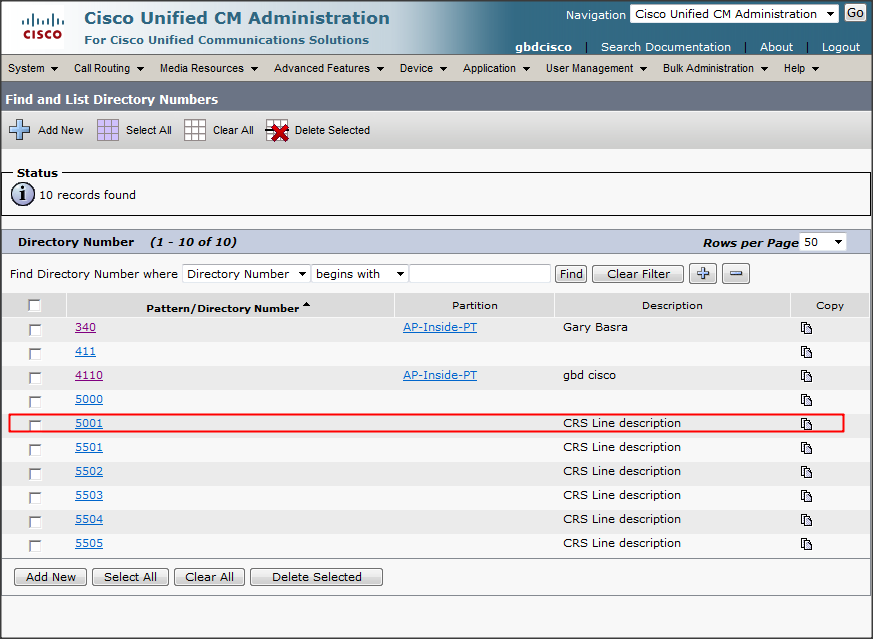Screen dimensions: 873x639
Task: Check the box for directory number 5001
Action: [35, 425]
